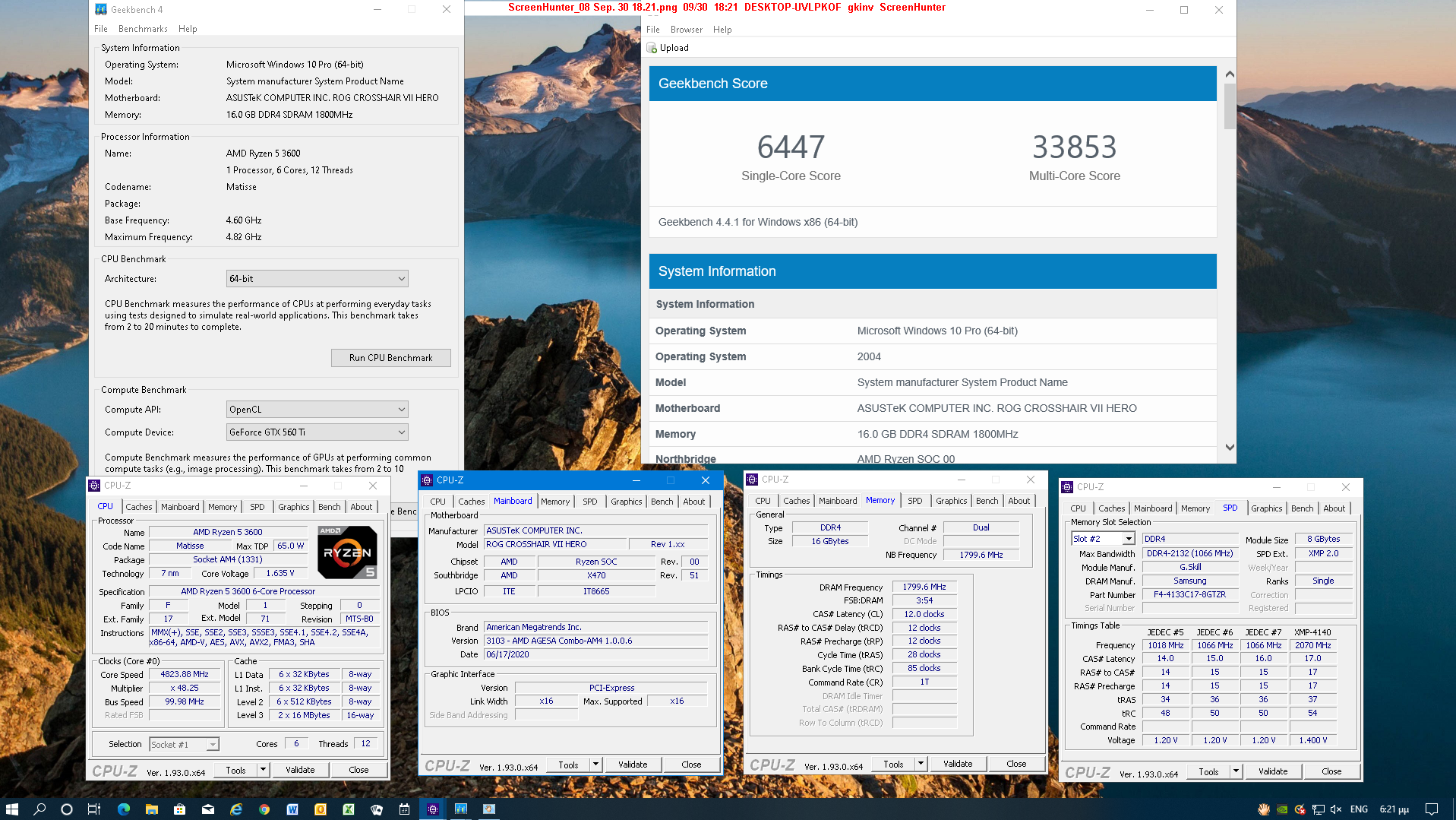Open File Explorer from the taskbar

point(152,809)
